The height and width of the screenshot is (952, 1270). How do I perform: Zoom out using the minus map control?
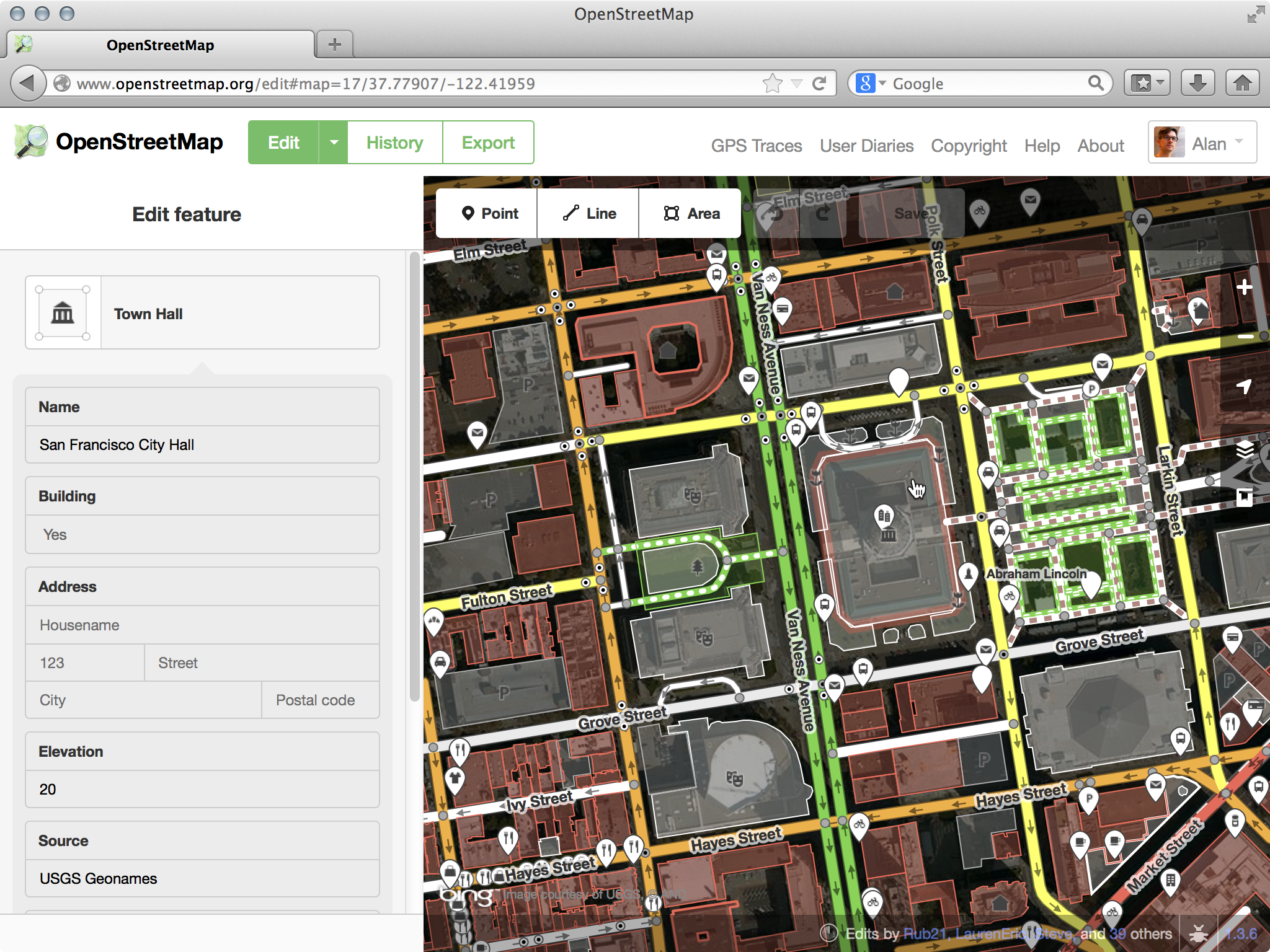click(x=1244, y=336)
